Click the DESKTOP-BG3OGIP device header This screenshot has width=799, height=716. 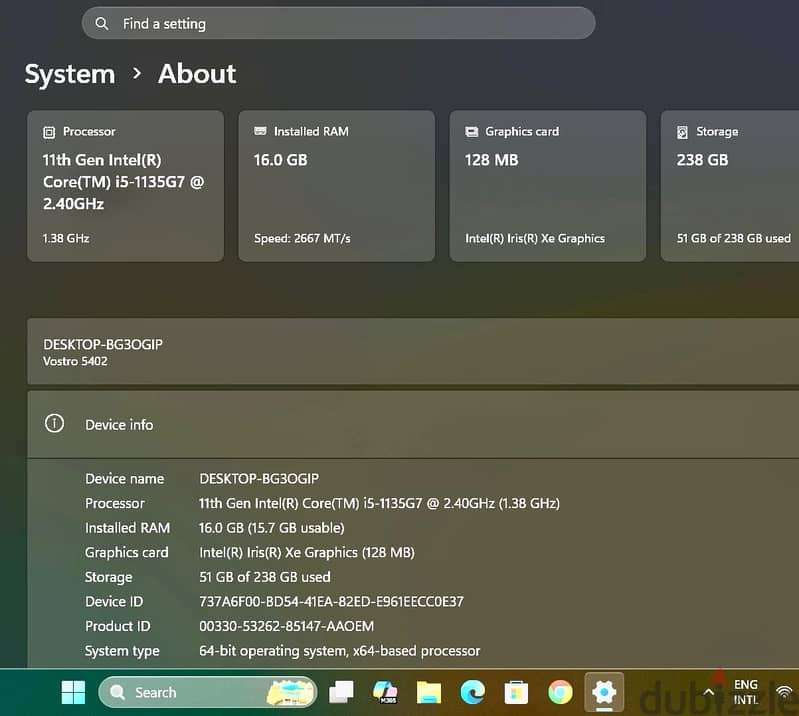[103, 344]
